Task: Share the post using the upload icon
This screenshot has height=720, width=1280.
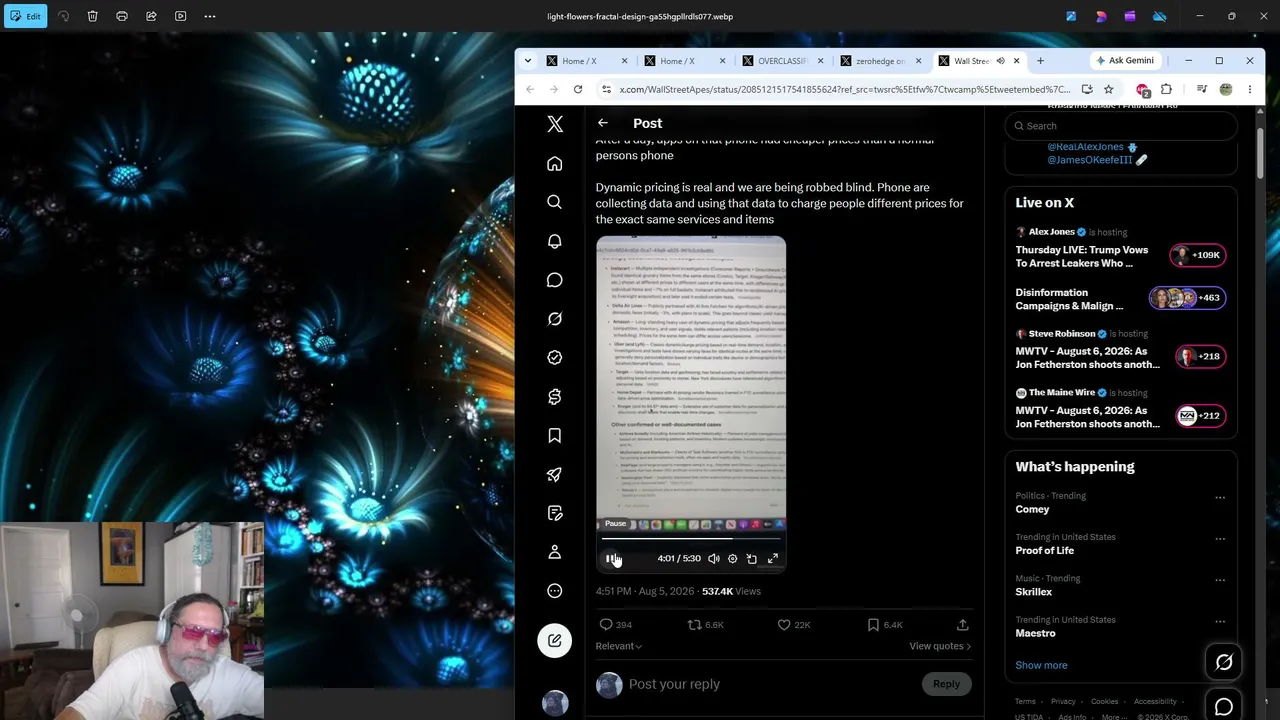Action: [x=962, y=625]
